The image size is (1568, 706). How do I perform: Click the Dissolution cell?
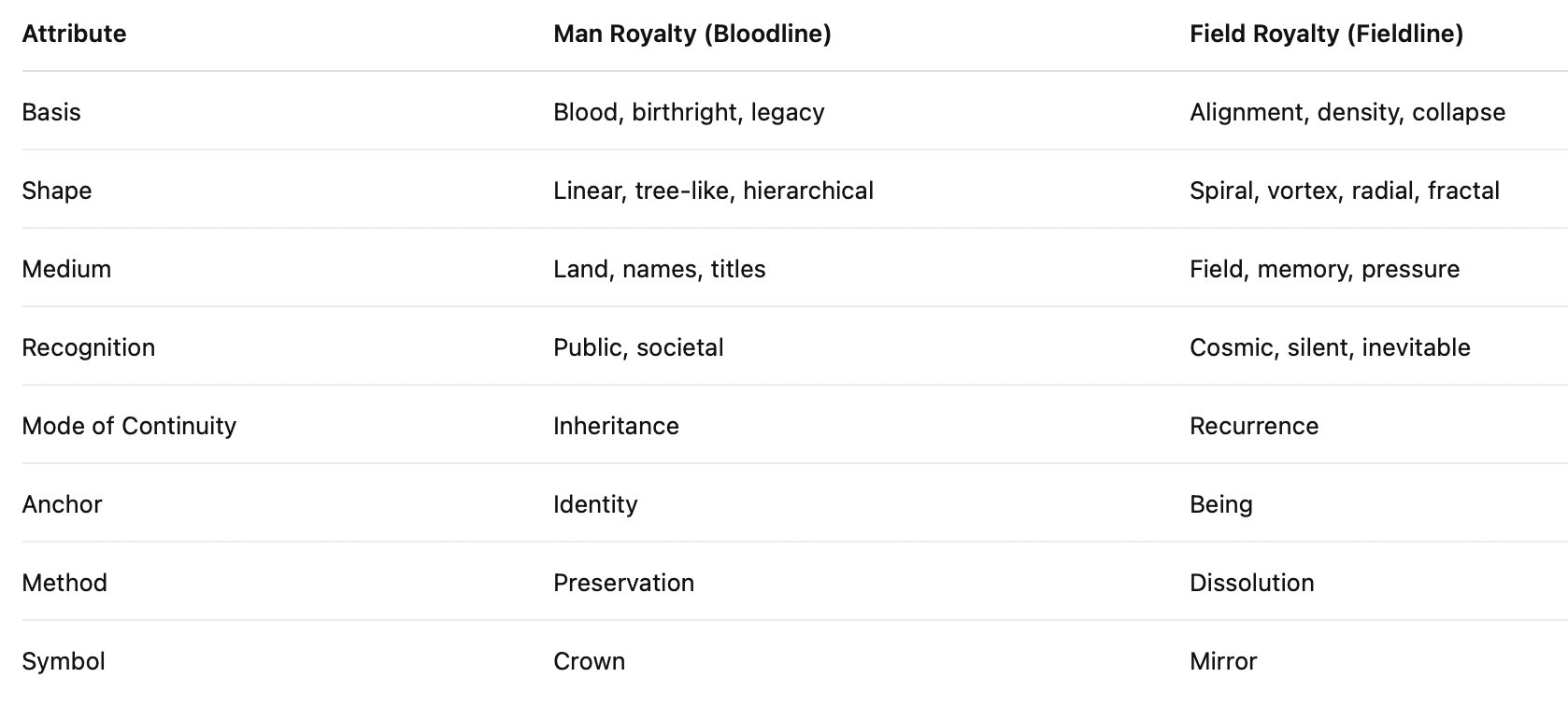1251,583
